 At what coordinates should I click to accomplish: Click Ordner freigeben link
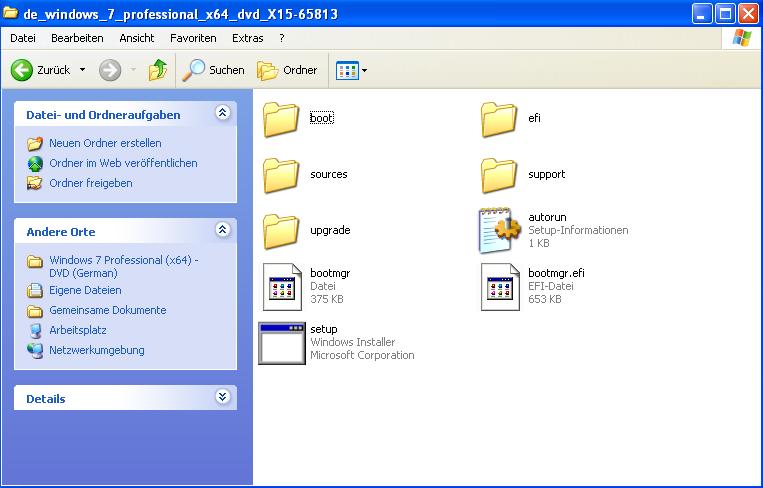click(91, 183)
